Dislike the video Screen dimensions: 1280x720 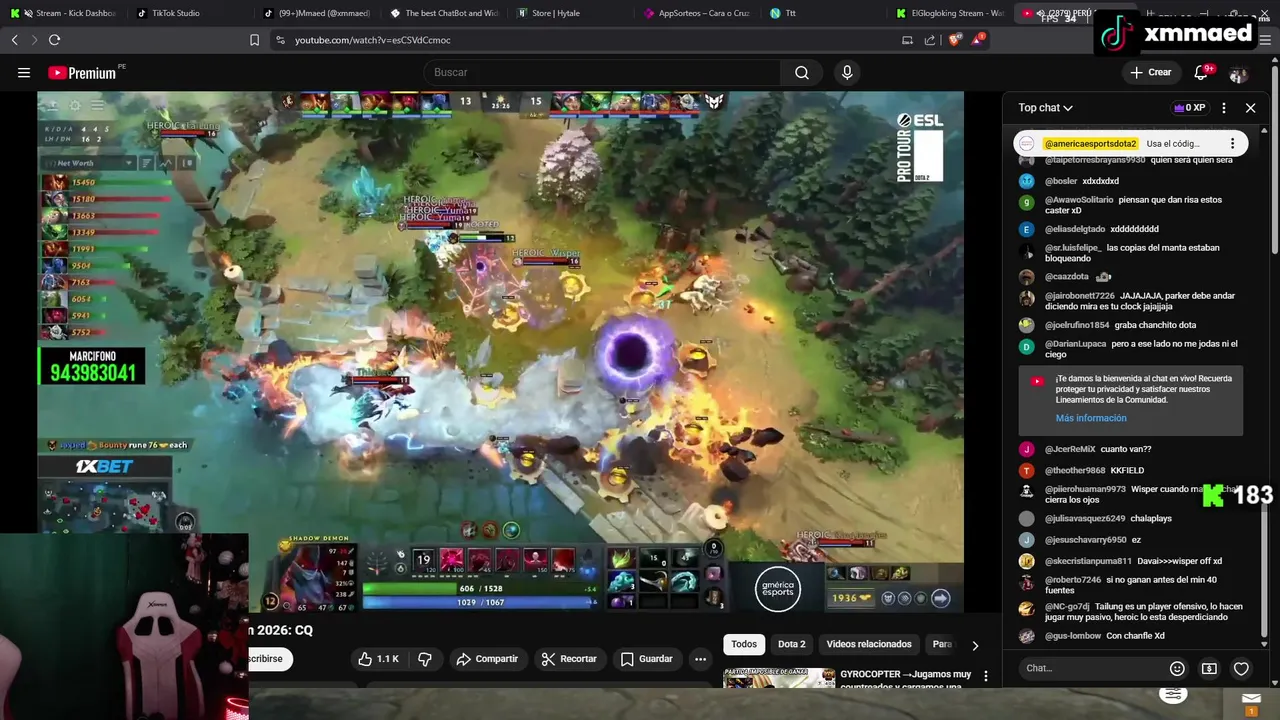tap(425, 659)
